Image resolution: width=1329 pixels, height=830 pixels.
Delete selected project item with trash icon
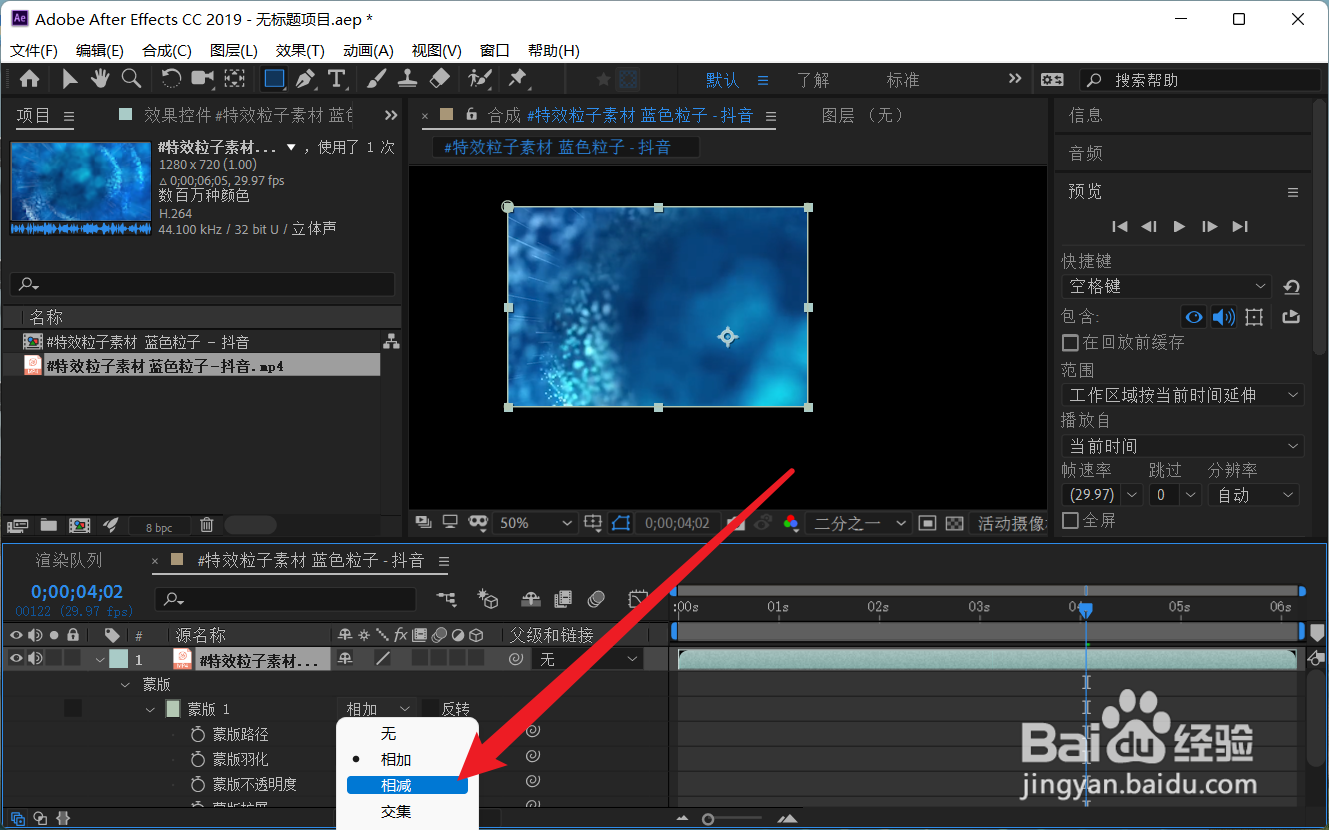click(207, 525)
